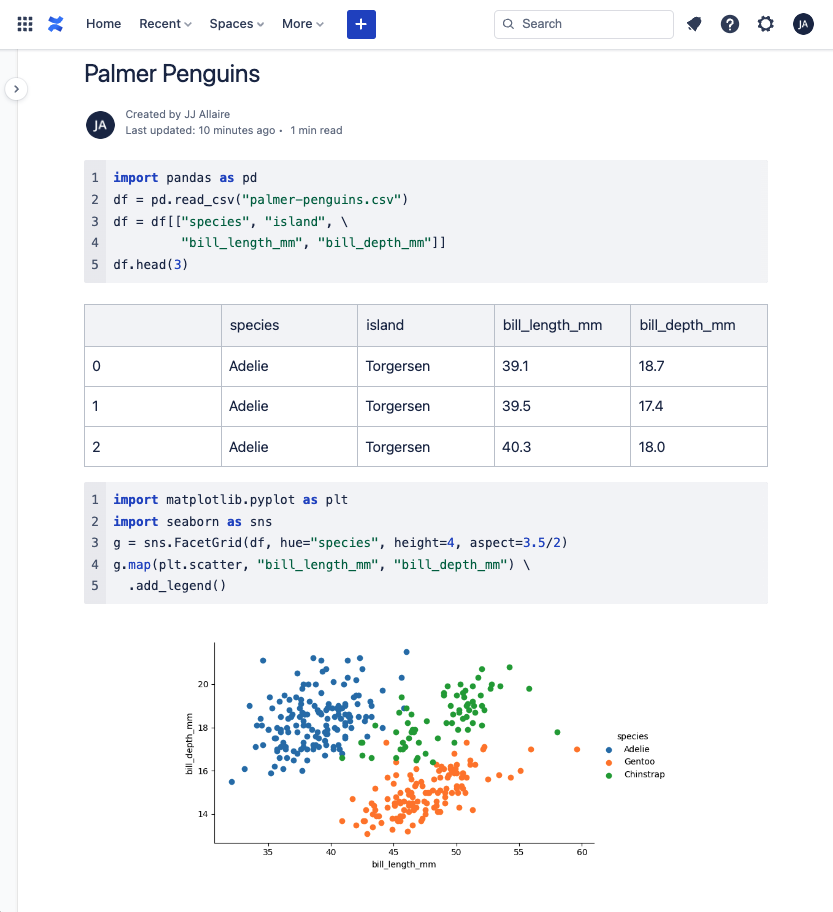Click the Palmer Penguins page title
This screenshot has width=833, height=912.
coord(172,73)
